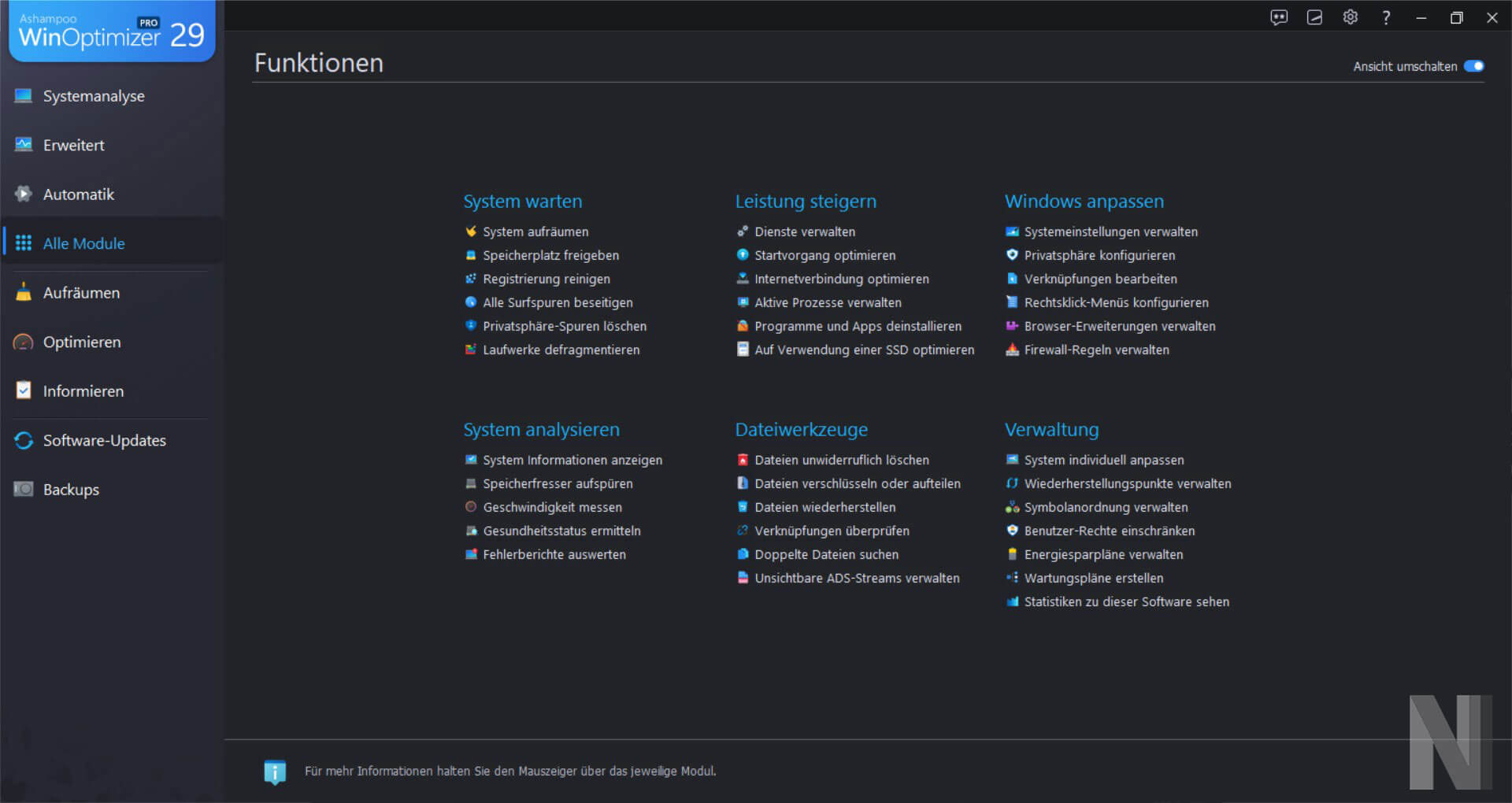The width and height of the screenshot is (1512, 803).
Task: Open the note icon beside settings gear
Action: pyautogui.click(x=1314, y=17)
